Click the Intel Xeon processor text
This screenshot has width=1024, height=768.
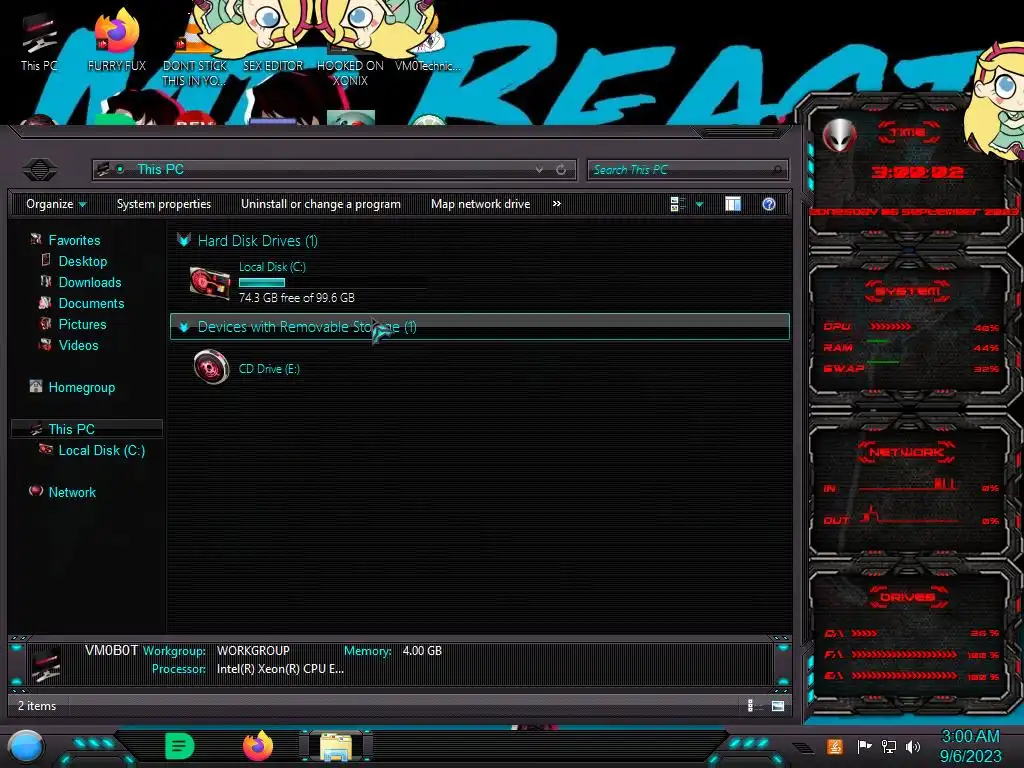tap(280, 669)
